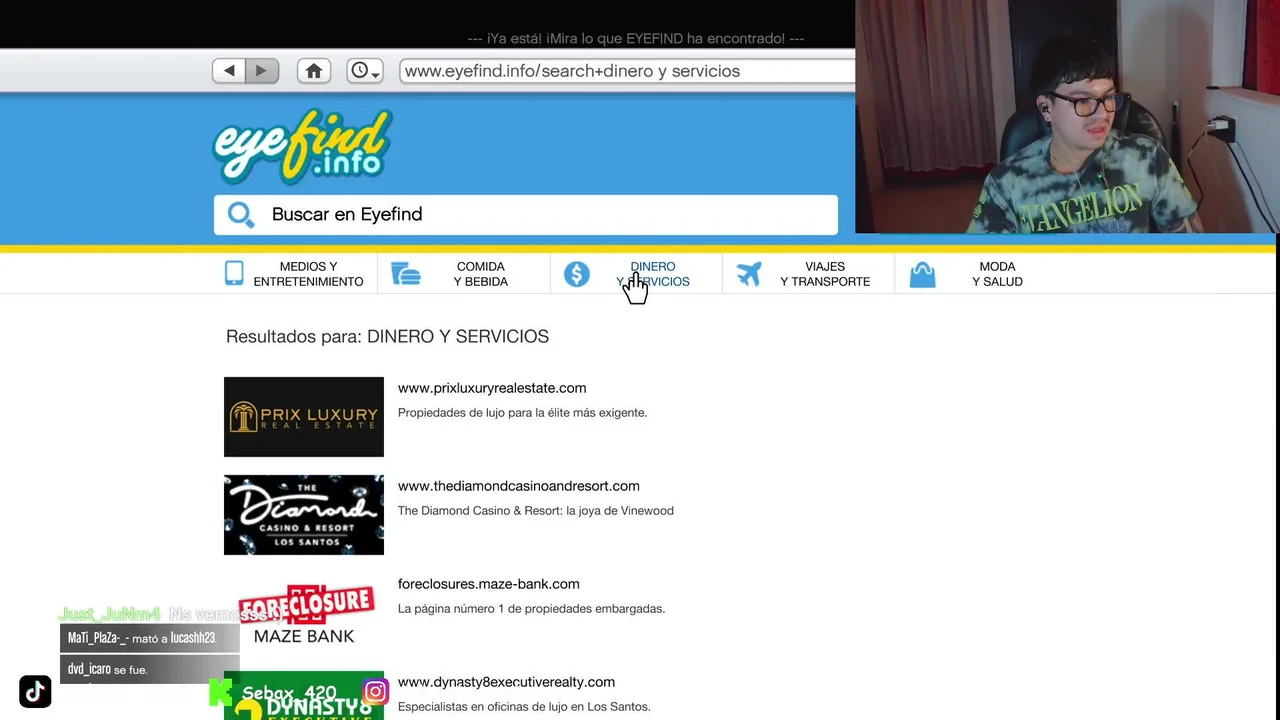Image resolution: width=1280 pixels, height=720 pixels.
Task: Open the browser home page icon
Action: 314,71
